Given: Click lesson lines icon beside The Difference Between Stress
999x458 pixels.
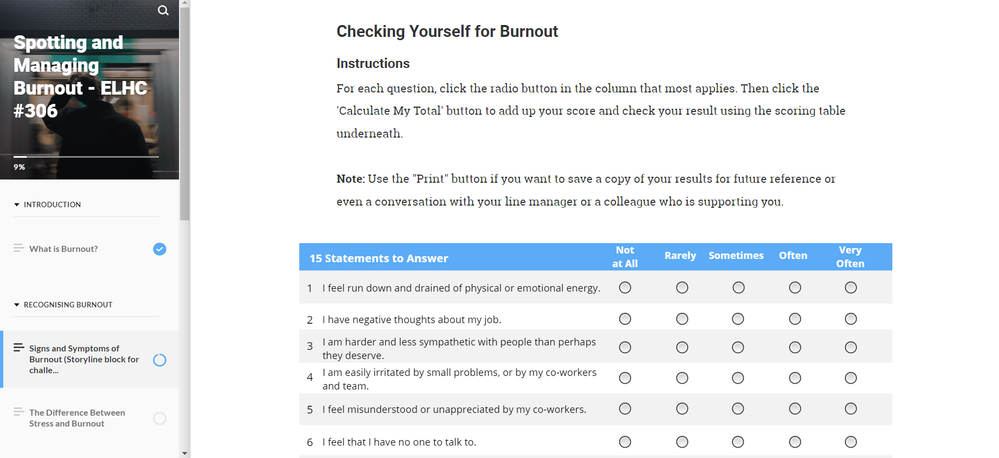Looking at the screenshot, I should pyautogui.click(x=18, y=412).
